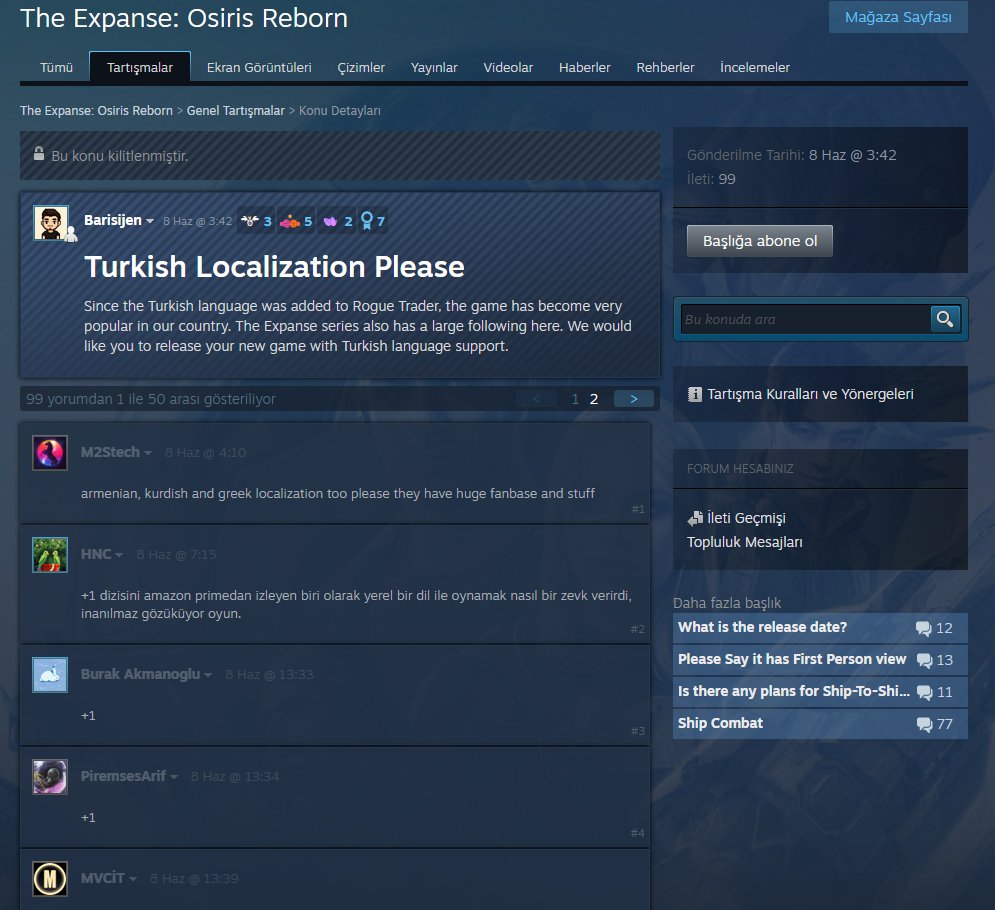This screenshot has height=910, width=995.
Task: Select the Tartışmalar tab
Action: 140,67
